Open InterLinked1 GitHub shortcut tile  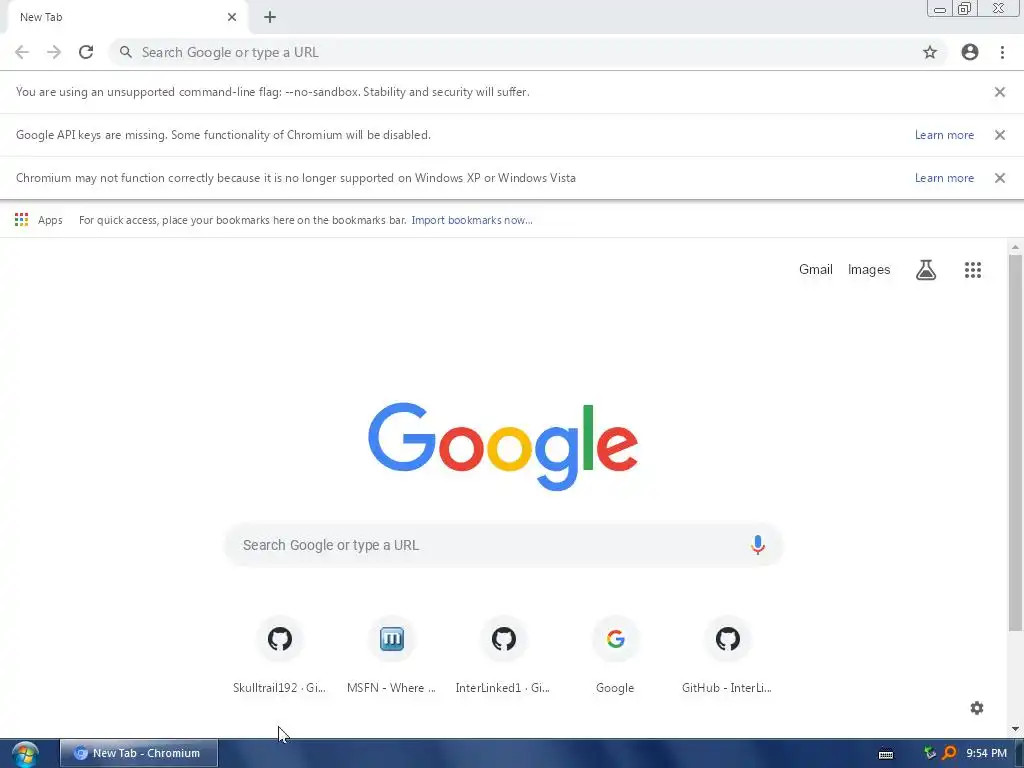[503, 656]
